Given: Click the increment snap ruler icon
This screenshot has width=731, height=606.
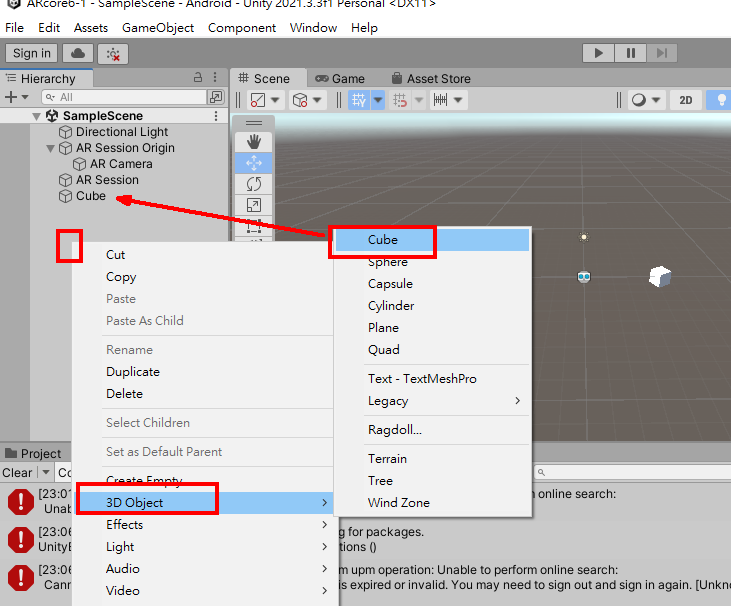Looking at the screenshot, I should [441, 100].
